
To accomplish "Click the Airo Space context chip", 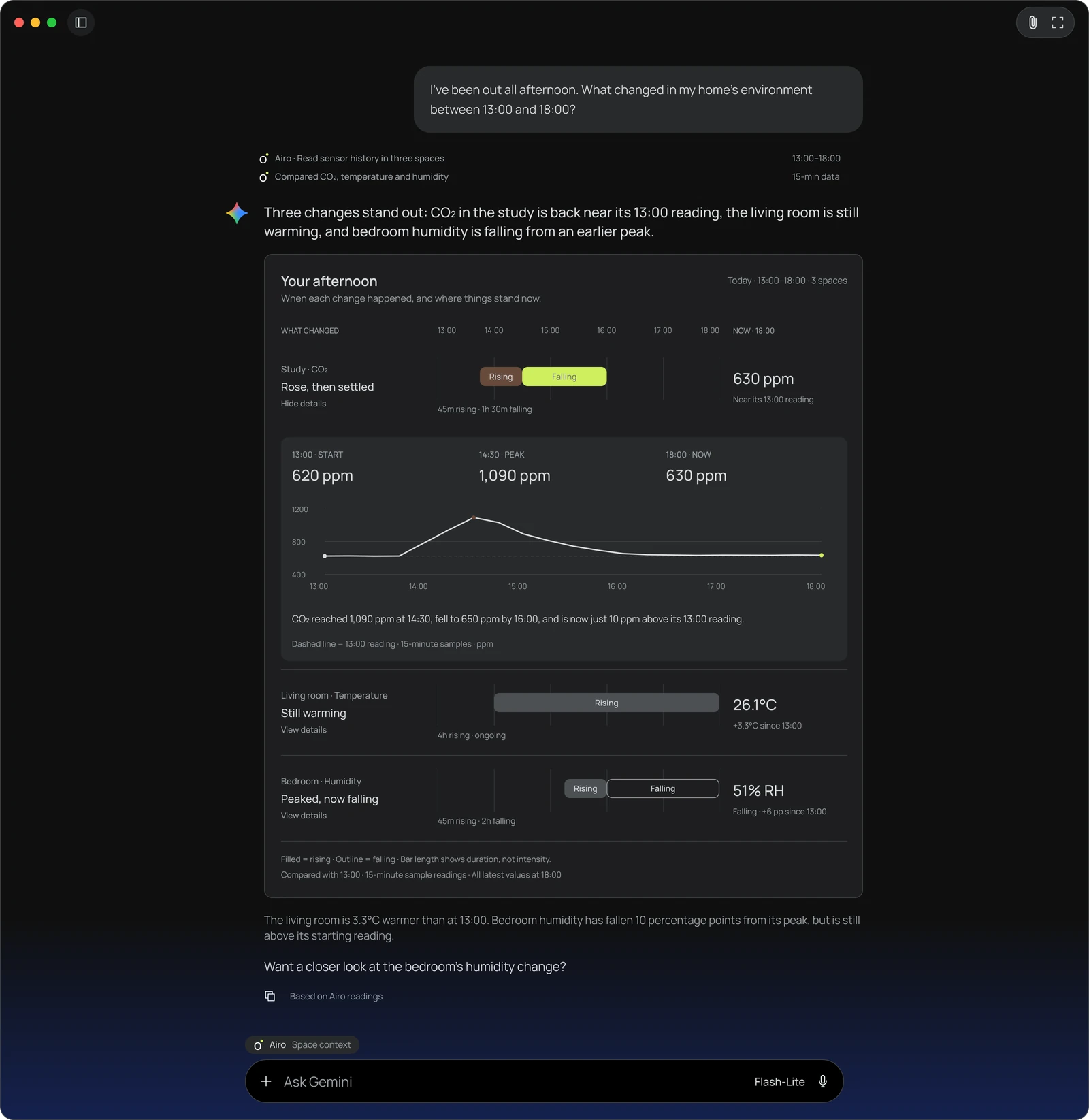I will pos(302,1044).
